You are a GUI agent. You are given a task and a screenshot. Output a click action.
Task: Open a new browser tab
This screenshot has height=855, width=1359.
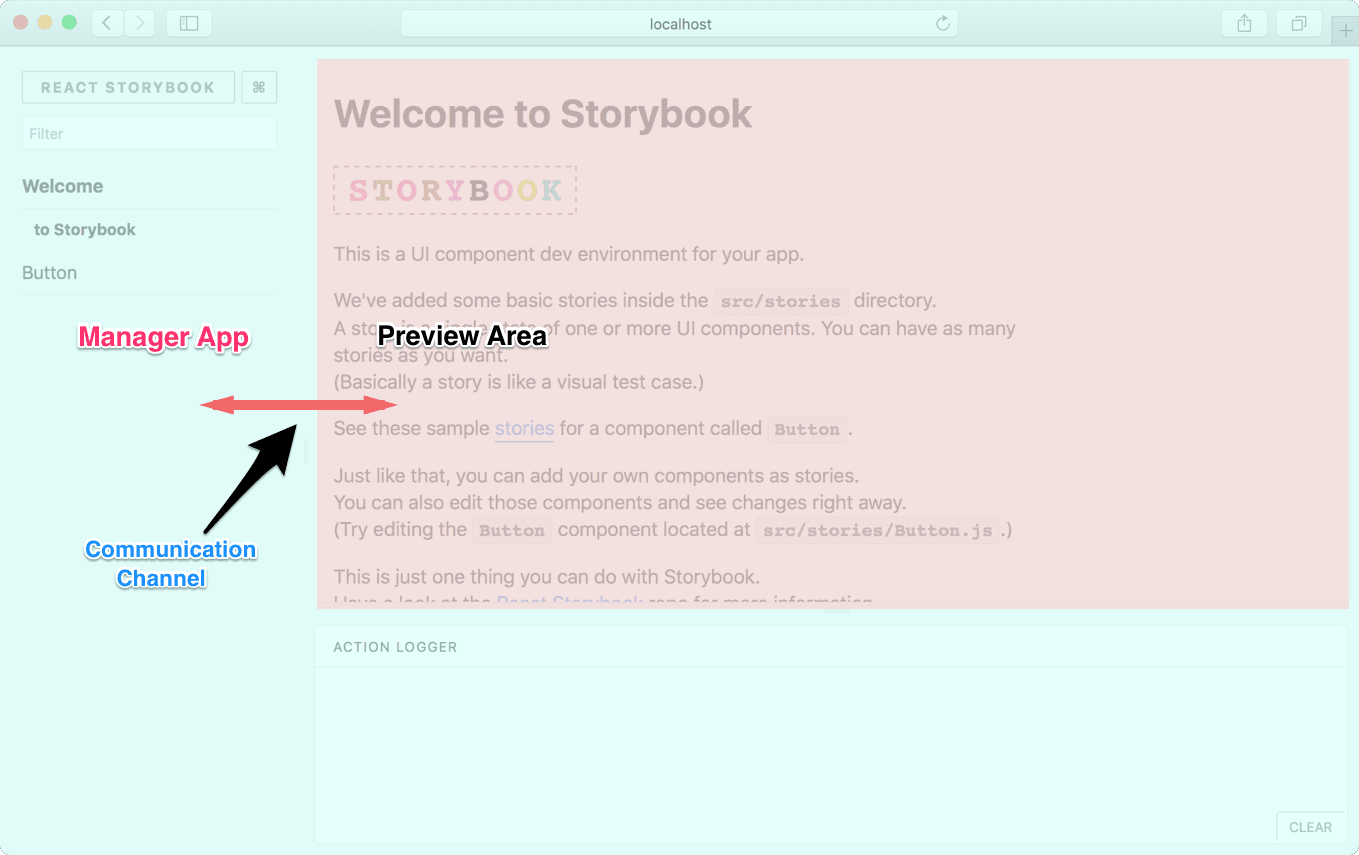[x=1345, y=30]
